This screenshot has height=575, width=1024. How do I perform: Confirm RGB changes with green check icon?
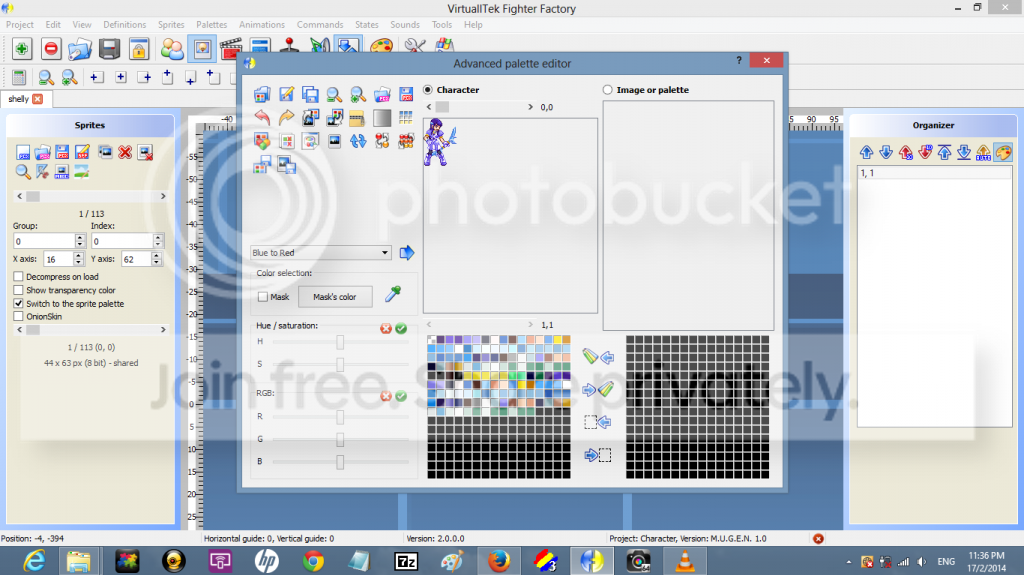401,396
